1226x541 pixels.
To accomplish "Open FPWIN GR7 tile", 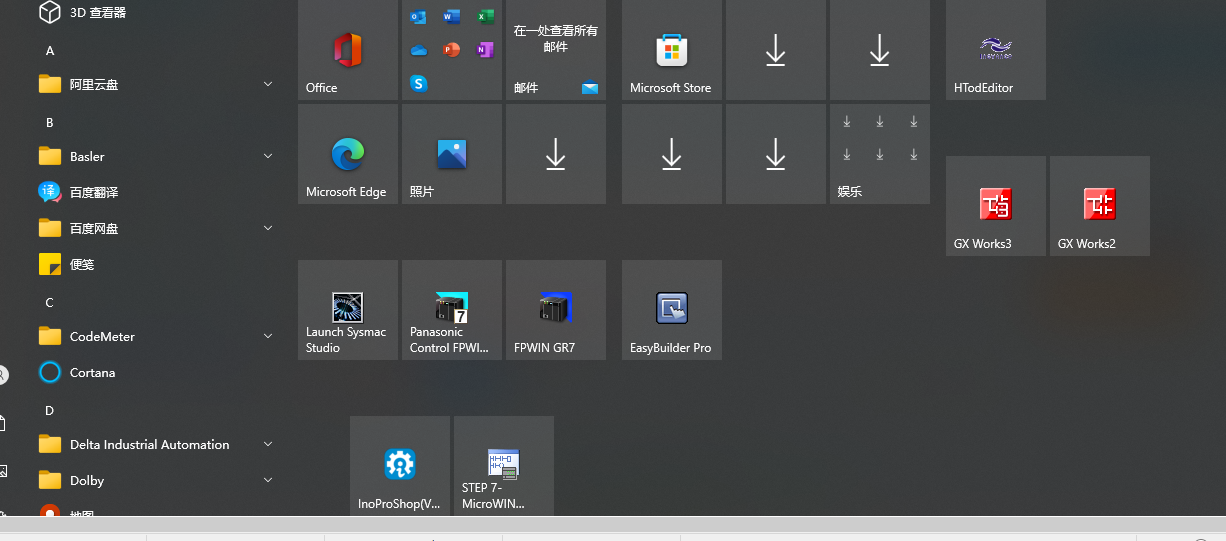I will point(555,310).
